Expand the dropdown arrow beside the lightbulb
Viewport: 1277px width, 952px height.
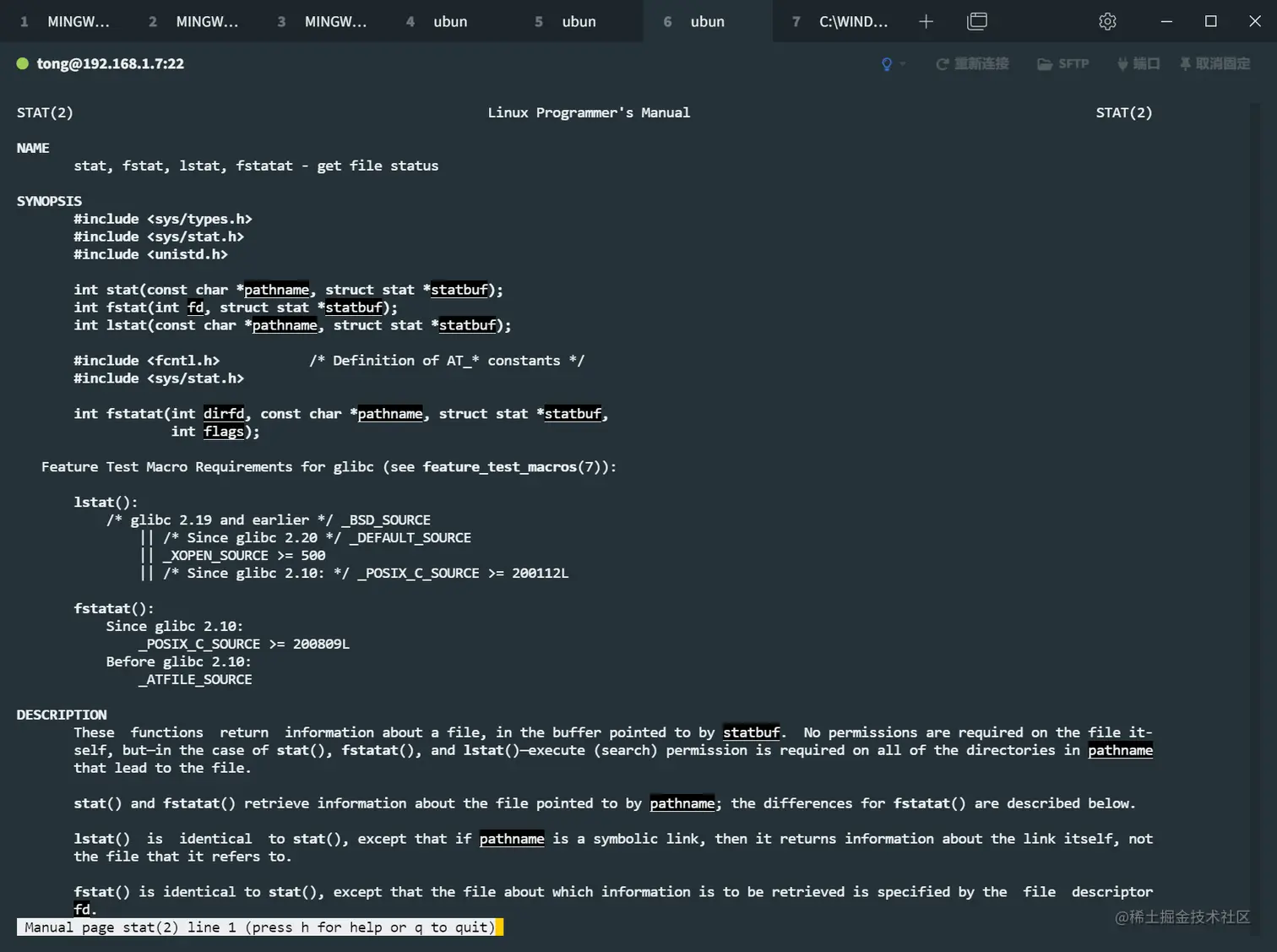coord(903,64)
